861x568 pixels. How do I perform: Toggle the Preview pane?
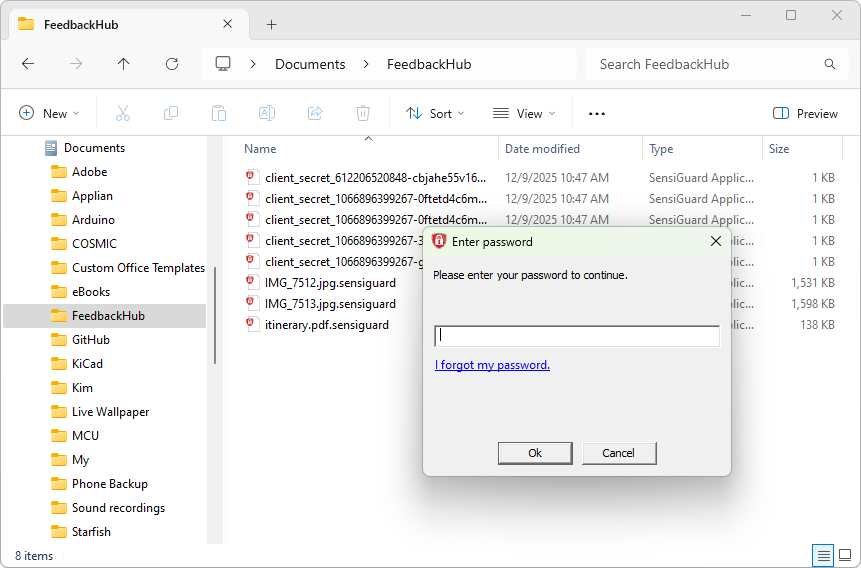point(806,114)
